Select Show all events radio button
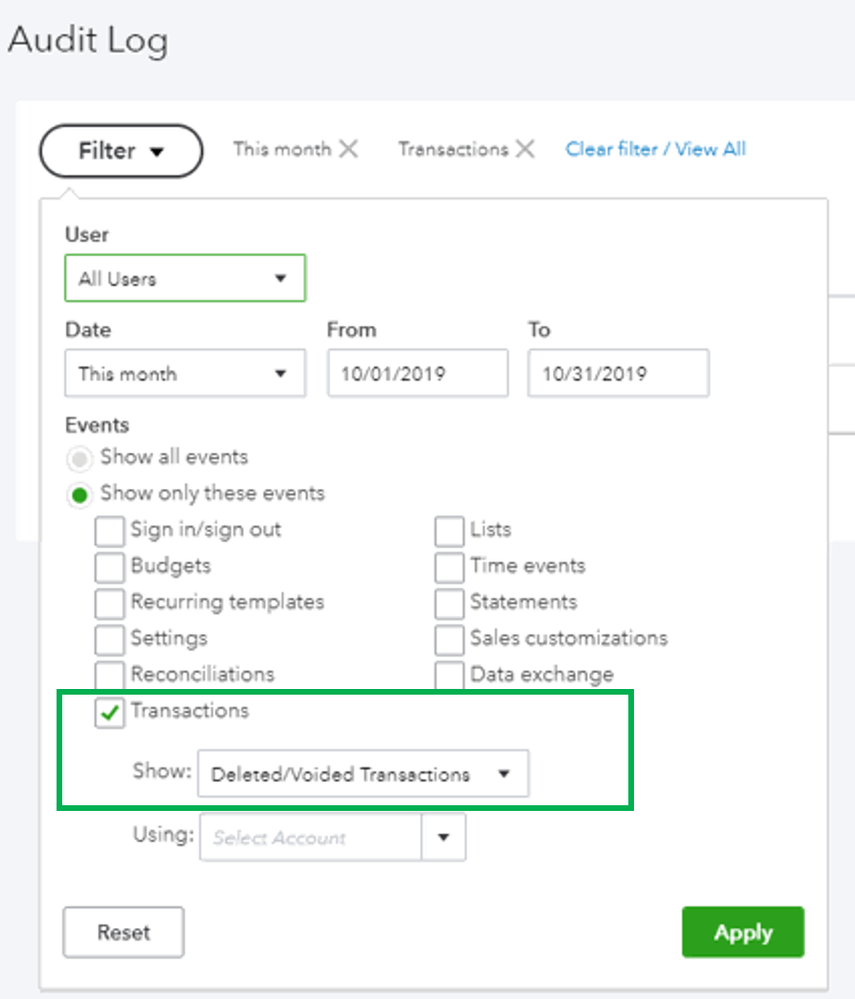The height and width of the screenshot is (999, 855). (81, 458)
